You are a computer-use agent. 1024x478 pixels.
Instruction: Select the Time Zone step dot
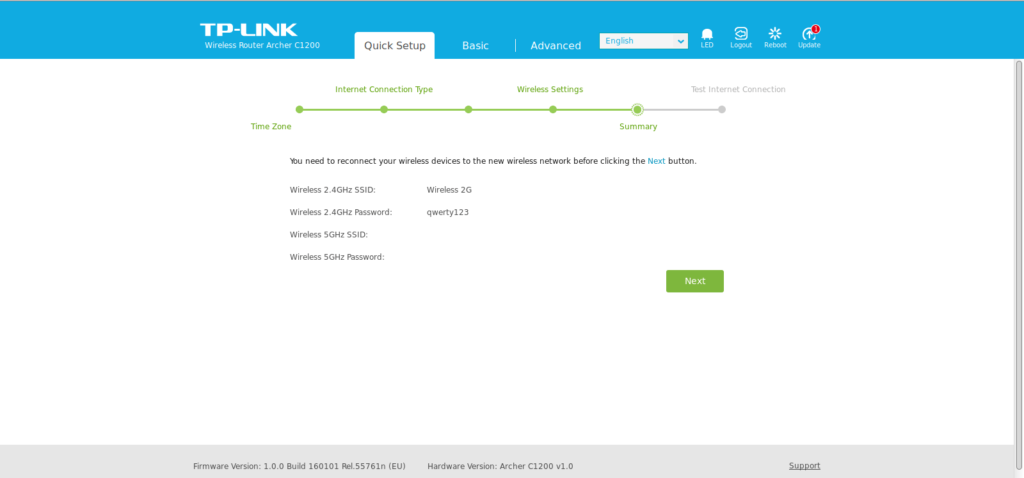coord(299,109)
